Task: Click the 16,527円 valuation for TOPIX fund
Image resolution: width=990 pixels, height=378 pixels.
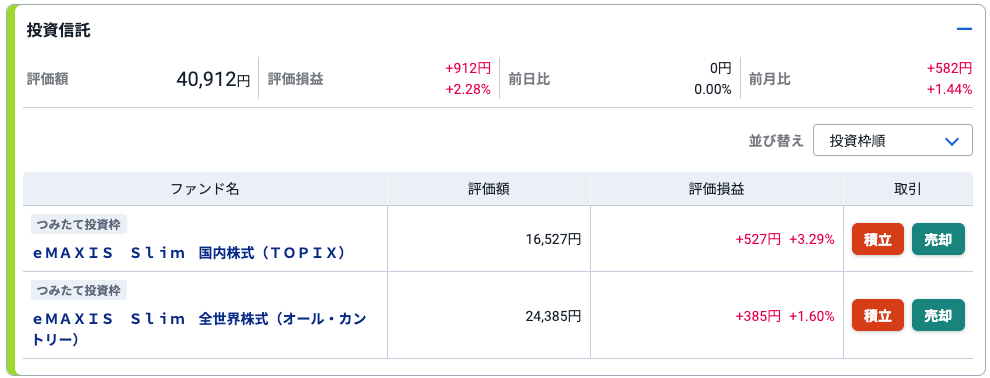Action: pyautogui.click(x=553, y=239)
